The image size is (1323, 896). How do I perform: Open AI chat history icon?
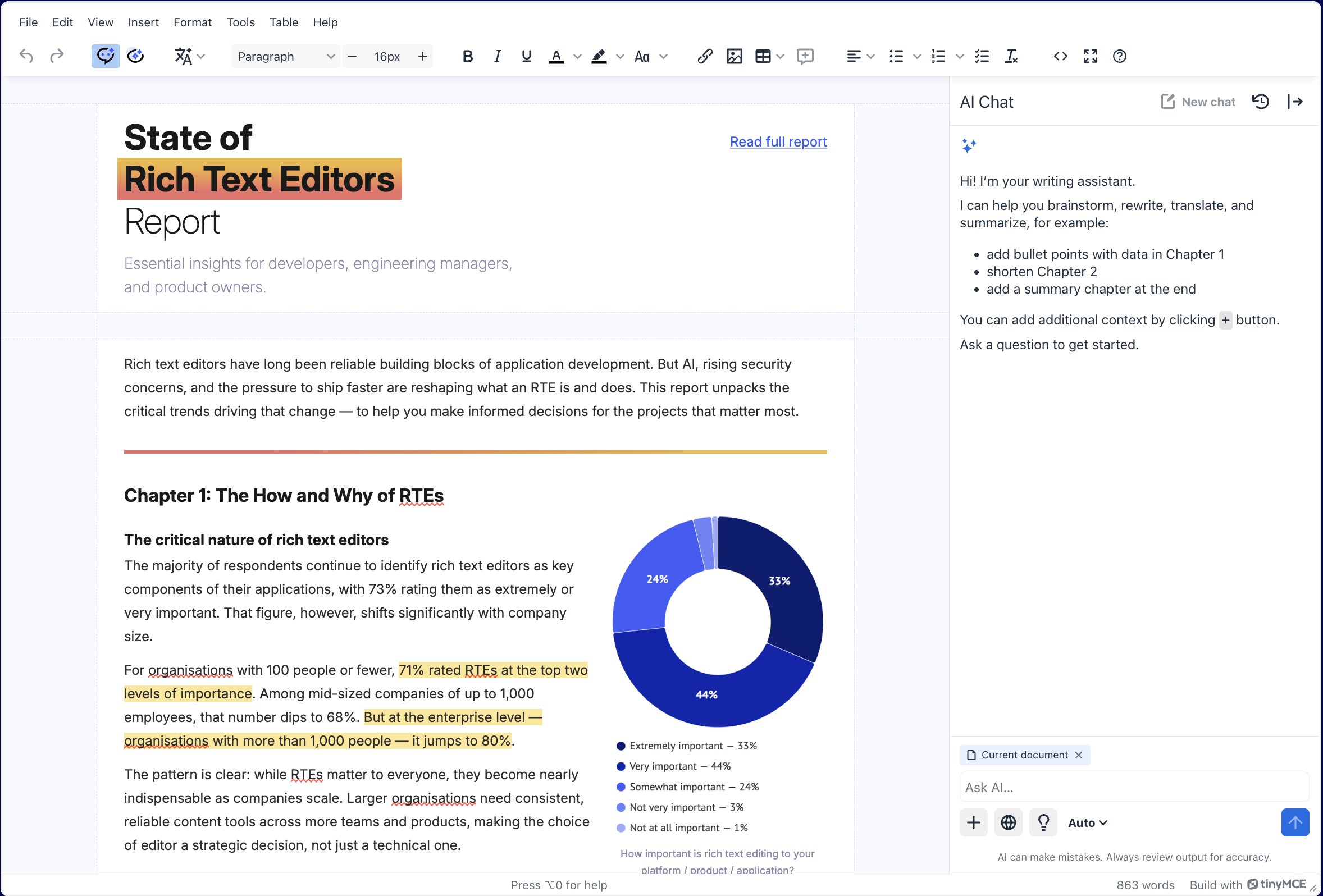pos(1261,102)
